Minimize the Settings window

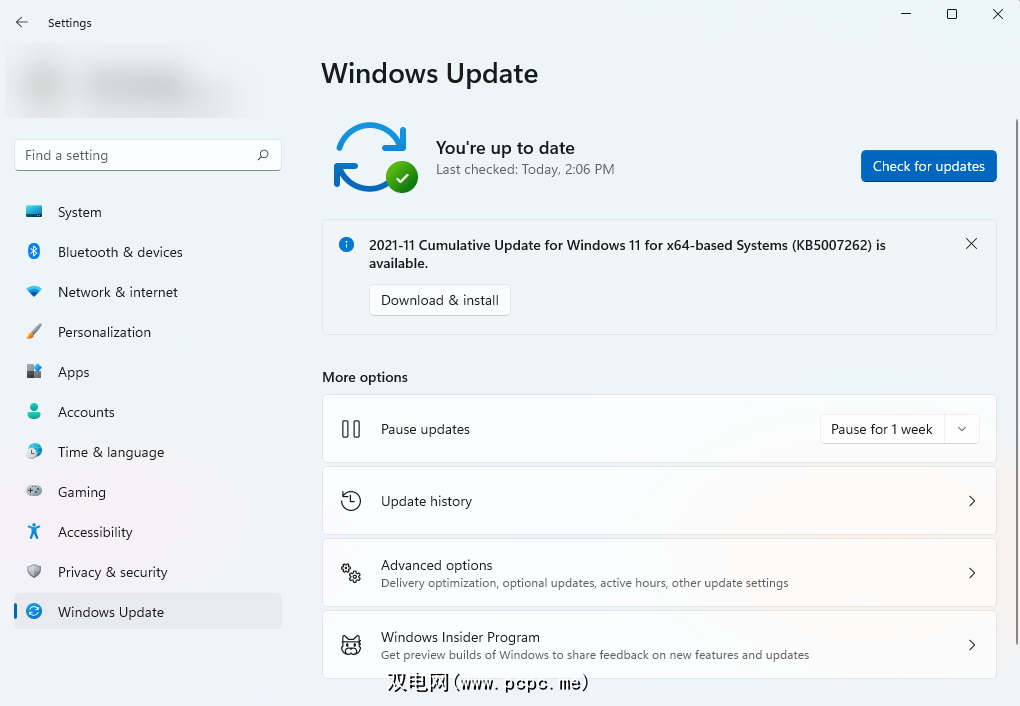(x=906, y=14)
